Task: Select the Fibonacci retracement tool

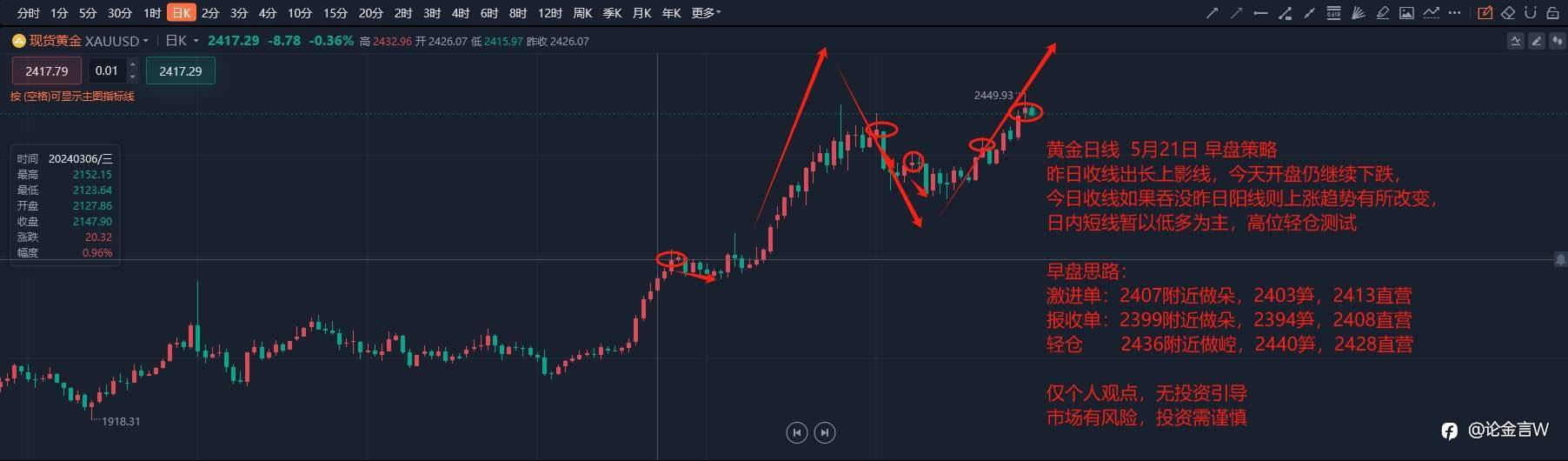Action: [x=1333, y=13]
